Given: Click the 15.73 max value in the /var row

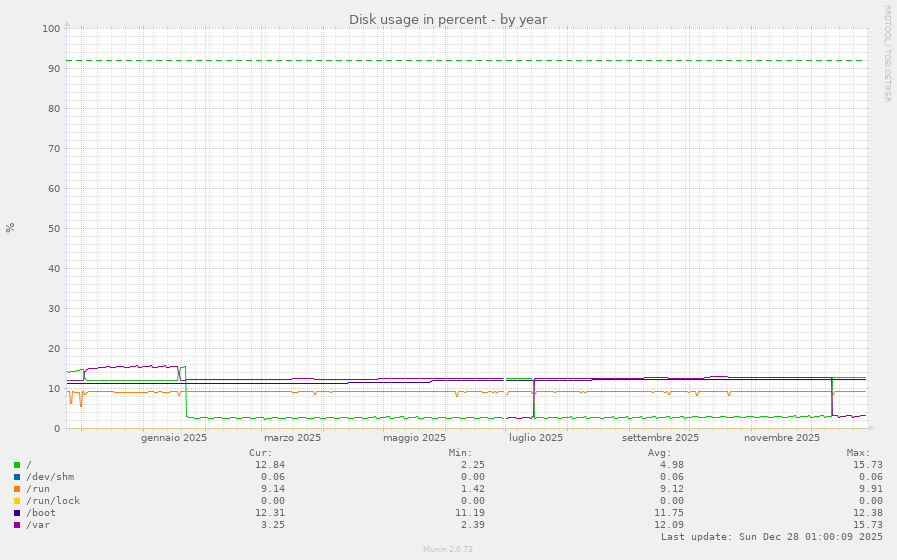Looking at the screenshot, I should (x=868, y=525).
